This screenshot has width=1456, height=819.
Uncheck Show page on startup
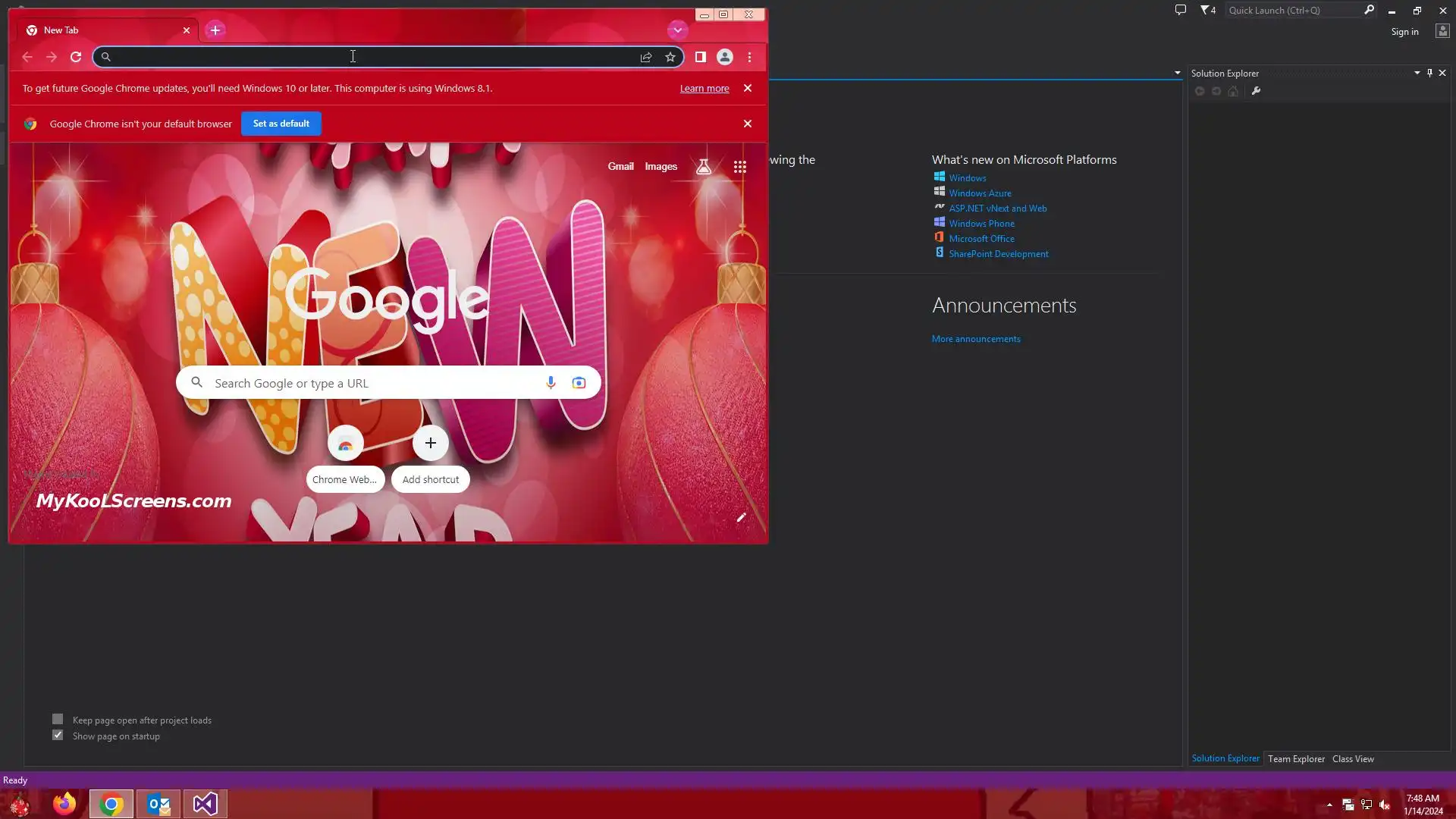pyautogui.click(x=58, y=736)
